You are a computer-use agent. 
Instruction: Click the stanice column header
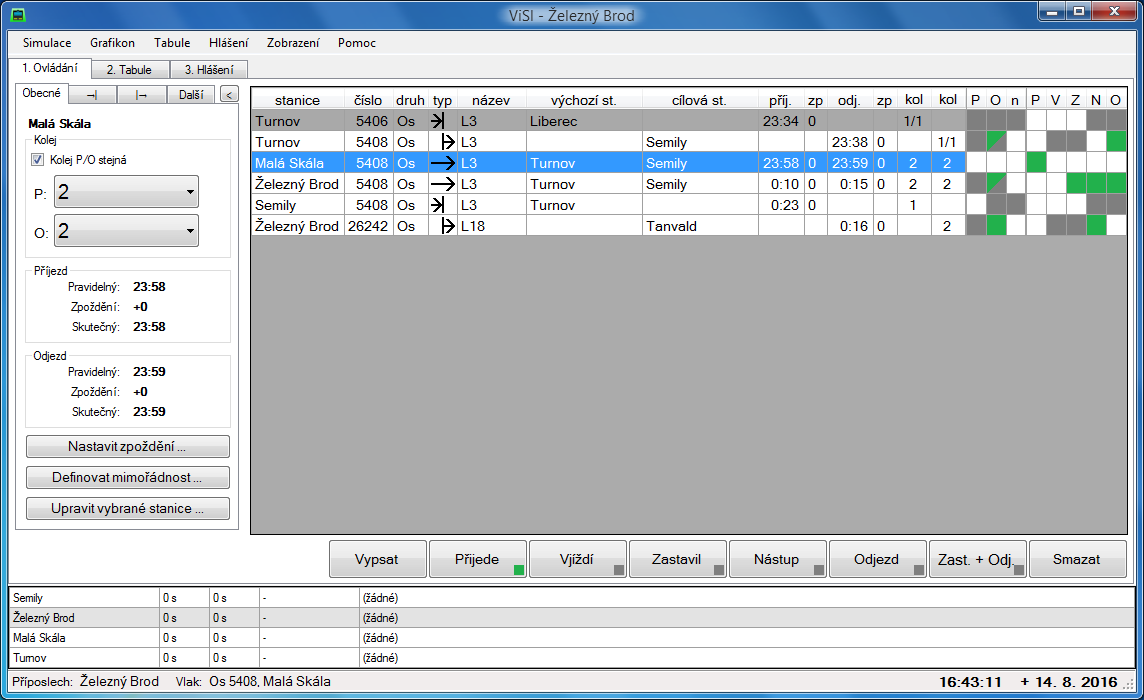click(x=298, y=100)
